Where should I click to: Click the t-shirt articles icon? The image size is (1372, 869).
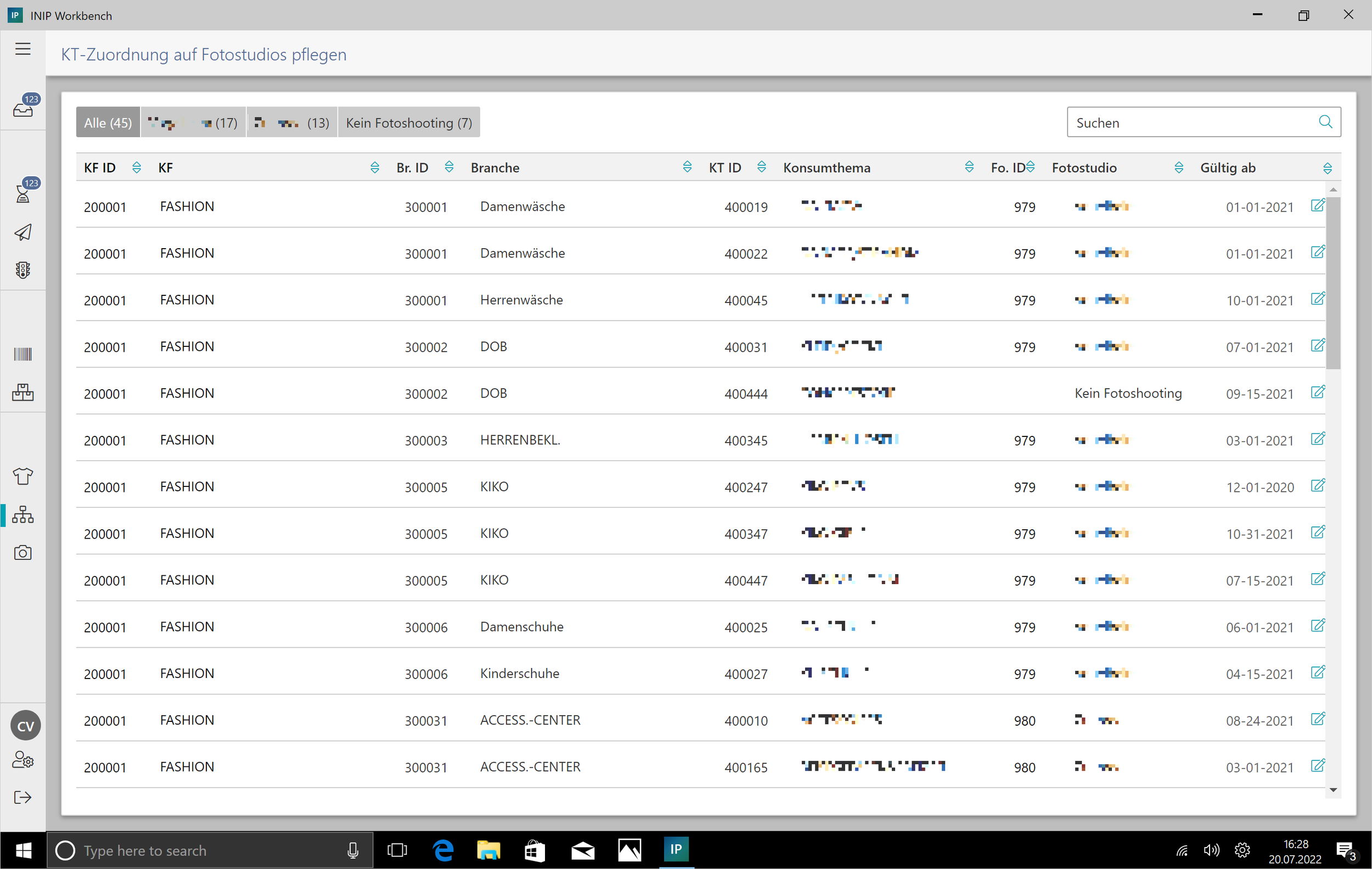(23, 476)
